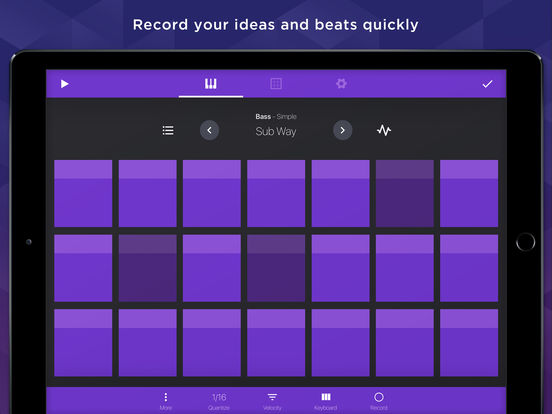Image resolution: width=552 pixels, height=414 pixels.
Task: Start recording with the Record button
Action: (x=379, y=402)
